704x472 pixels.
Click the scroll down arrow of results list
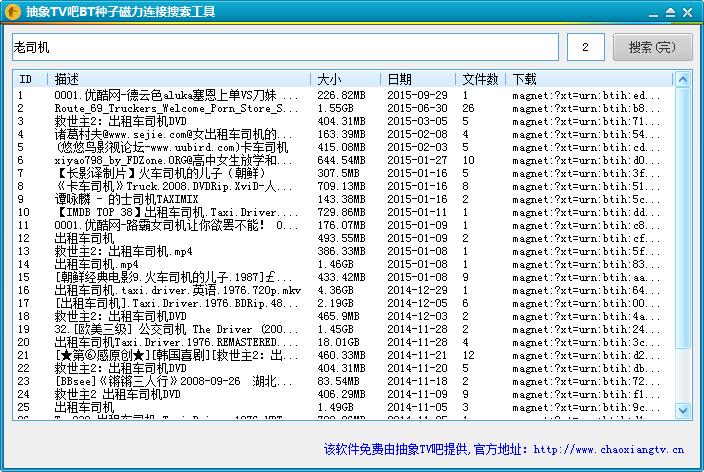(683, 410)
